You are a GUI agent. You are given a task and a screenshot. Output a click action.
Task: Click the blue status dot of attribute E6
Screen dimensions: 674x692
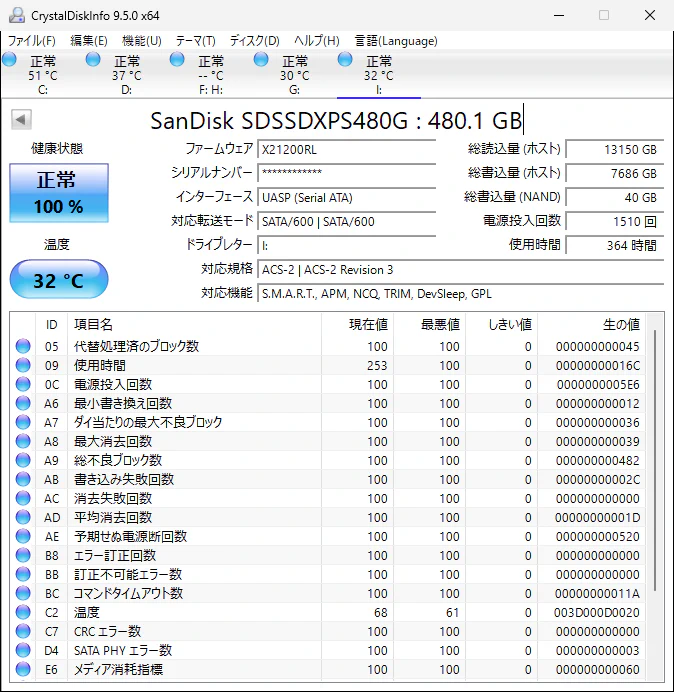pos(23,669)
